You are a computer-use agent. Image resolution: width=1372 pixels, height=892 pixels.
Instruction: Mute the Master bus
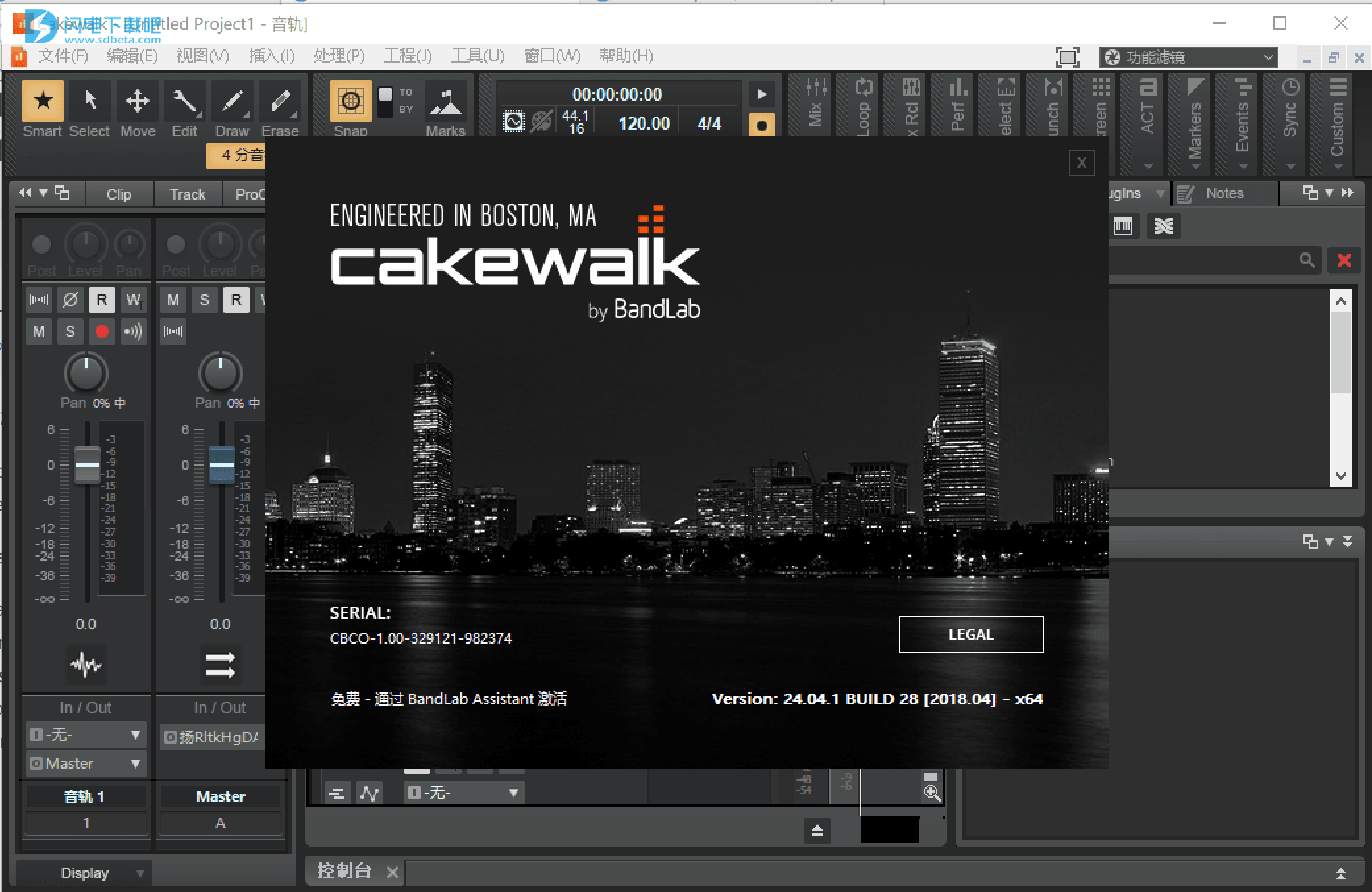coord(173,300)
